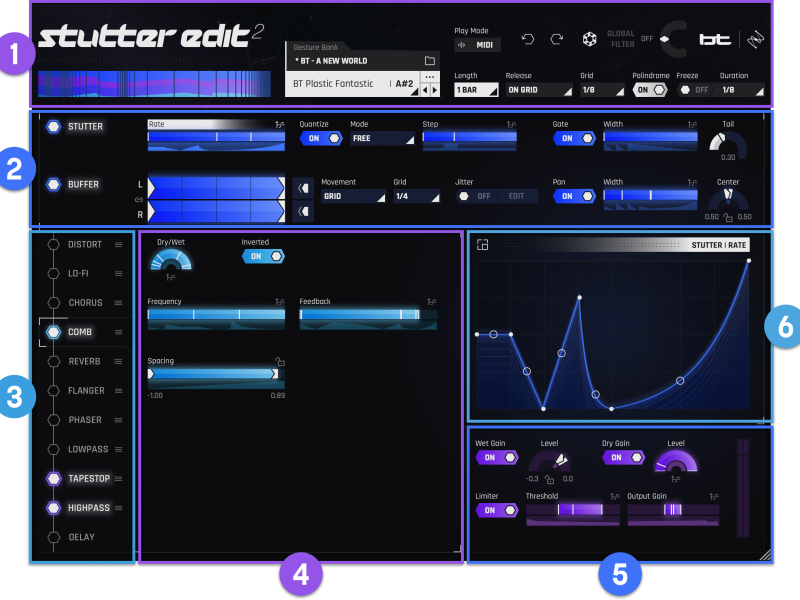The height and width of the screenshot is (600, 800).
Task: Open the hexagonal options settings icon
Action: click(x=589, y=39)
